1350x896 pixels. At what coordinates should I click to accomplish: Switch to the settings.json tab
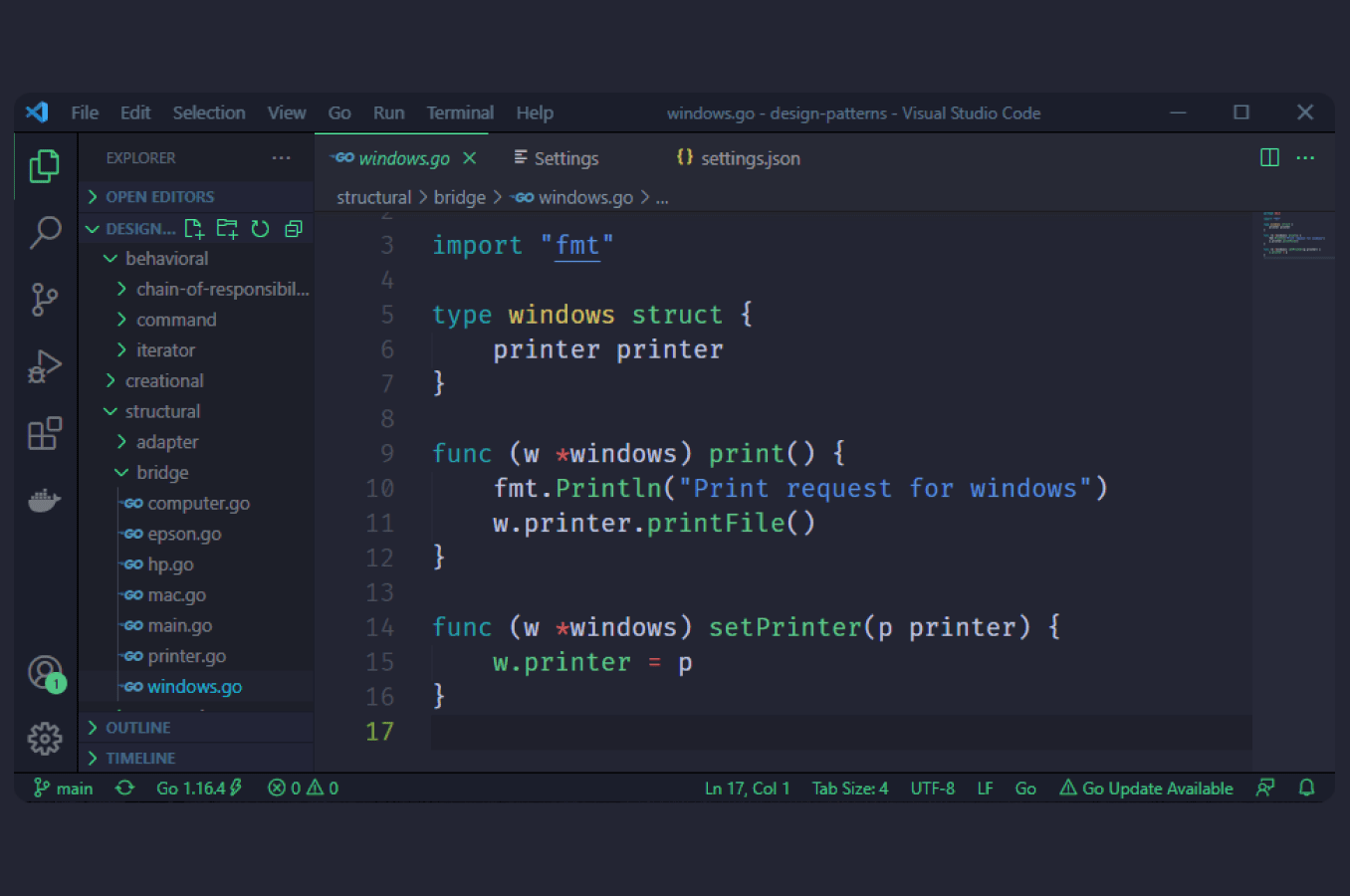[x=738, y=157]
